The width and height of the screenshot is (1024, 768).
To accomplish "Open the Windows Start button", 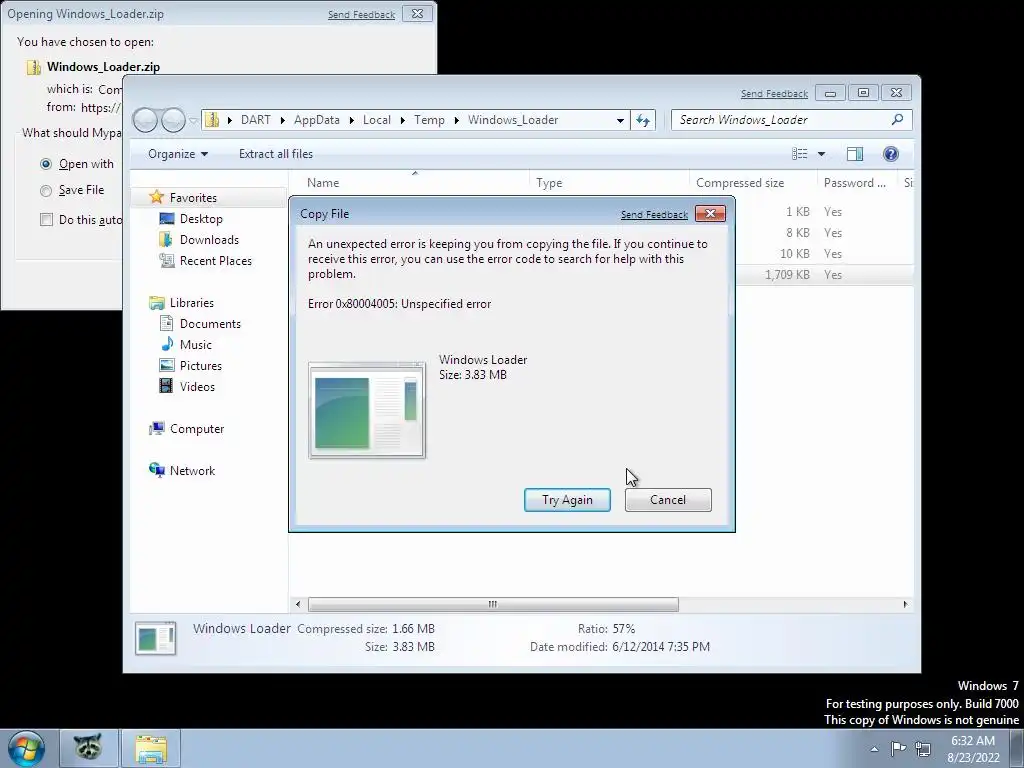I will pos(26,748).
